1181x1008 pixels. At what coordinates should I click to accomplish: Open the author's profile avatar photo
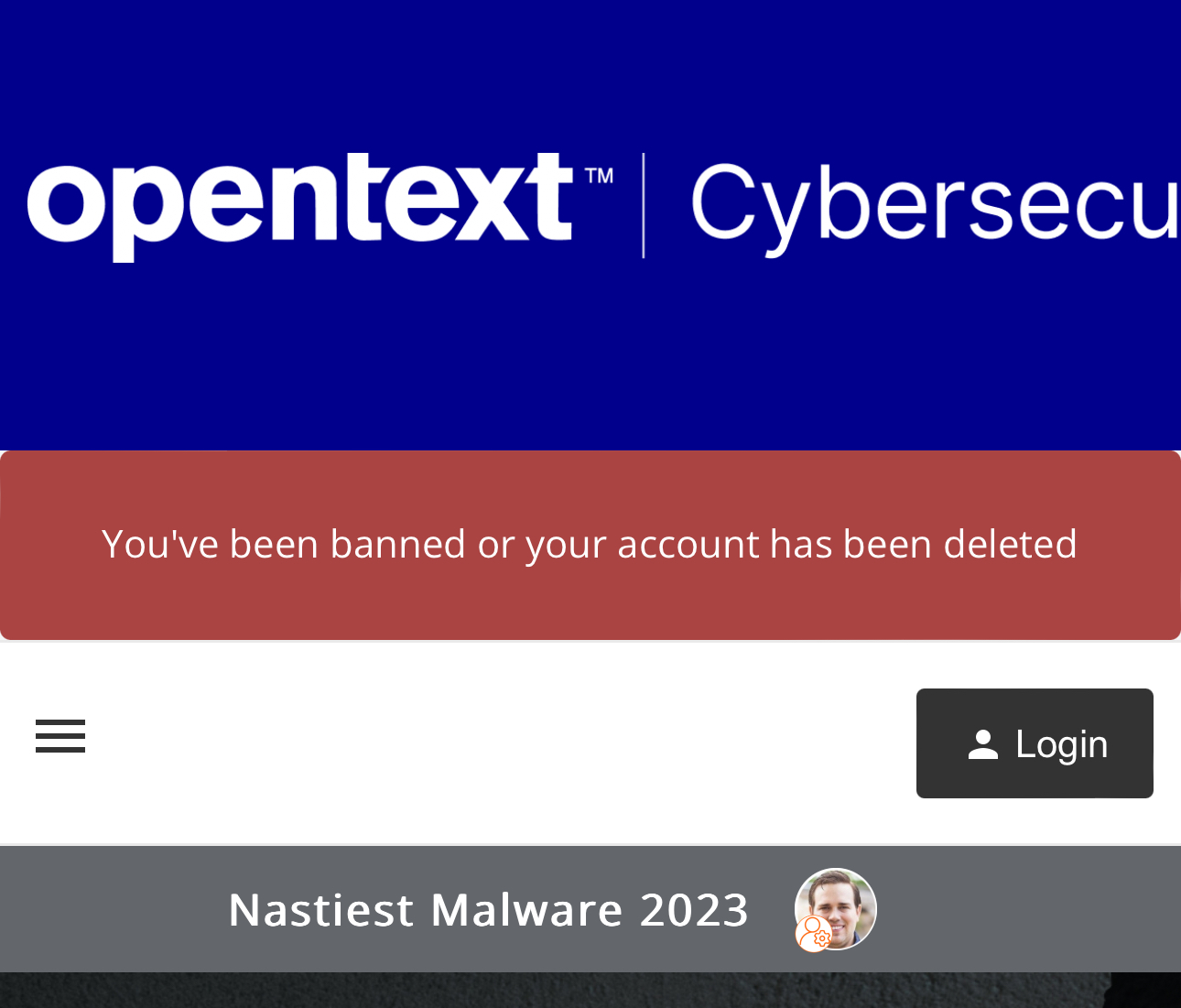point(842,903)
